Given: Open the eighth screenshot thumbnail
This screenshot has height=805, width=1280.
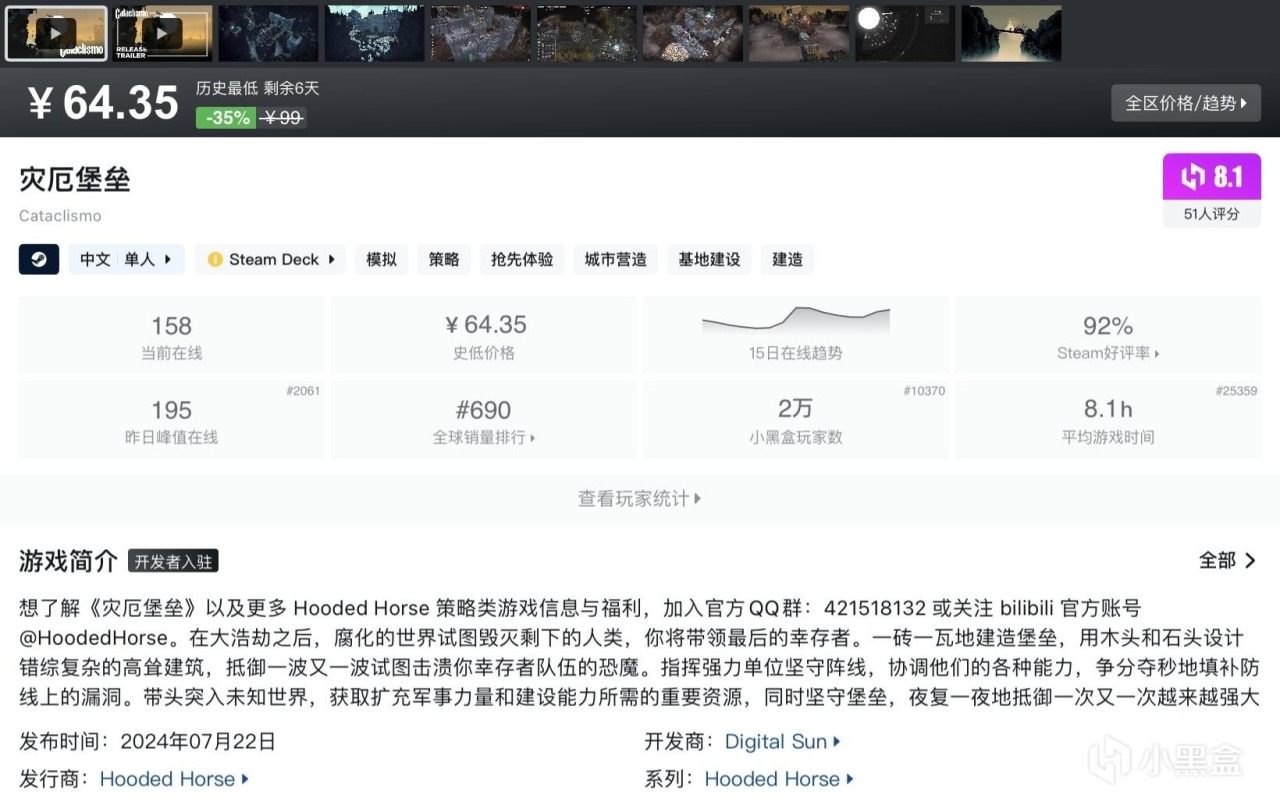Looking at the screenshot, I should tap(799, 33).
